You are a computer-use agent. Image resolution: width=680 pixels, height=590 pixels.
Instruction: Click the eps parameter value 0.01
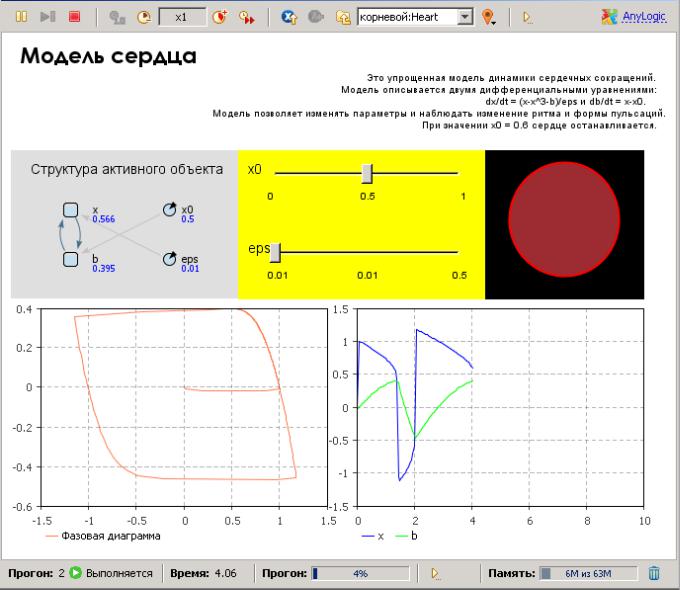(x=190, y=269)
